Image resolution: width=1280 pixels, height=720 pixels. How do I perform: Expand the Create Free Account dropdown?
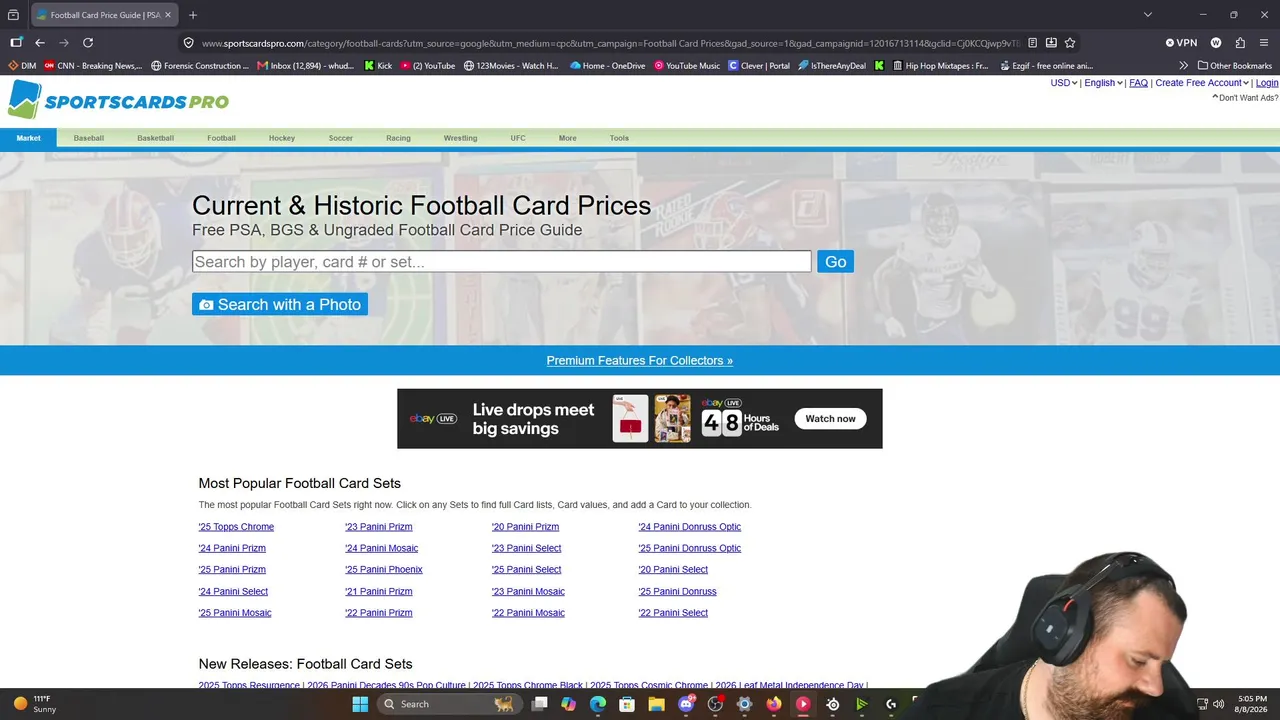[1202, 83]
